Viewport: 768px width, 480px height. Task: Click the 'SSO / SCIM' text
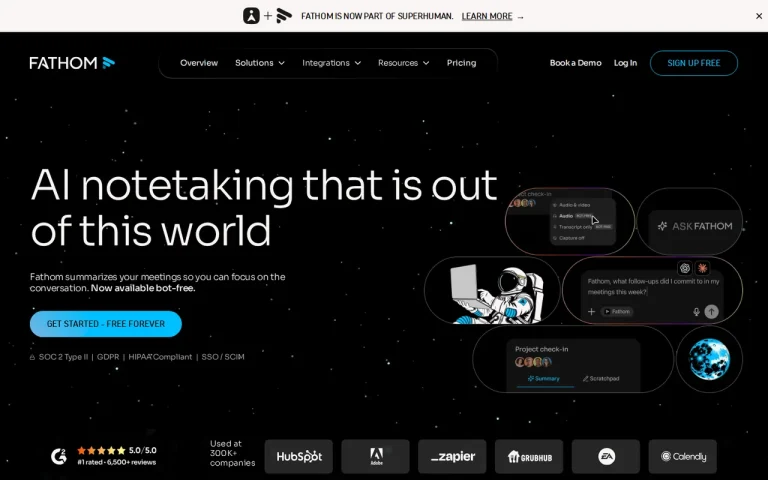[223, 357]
